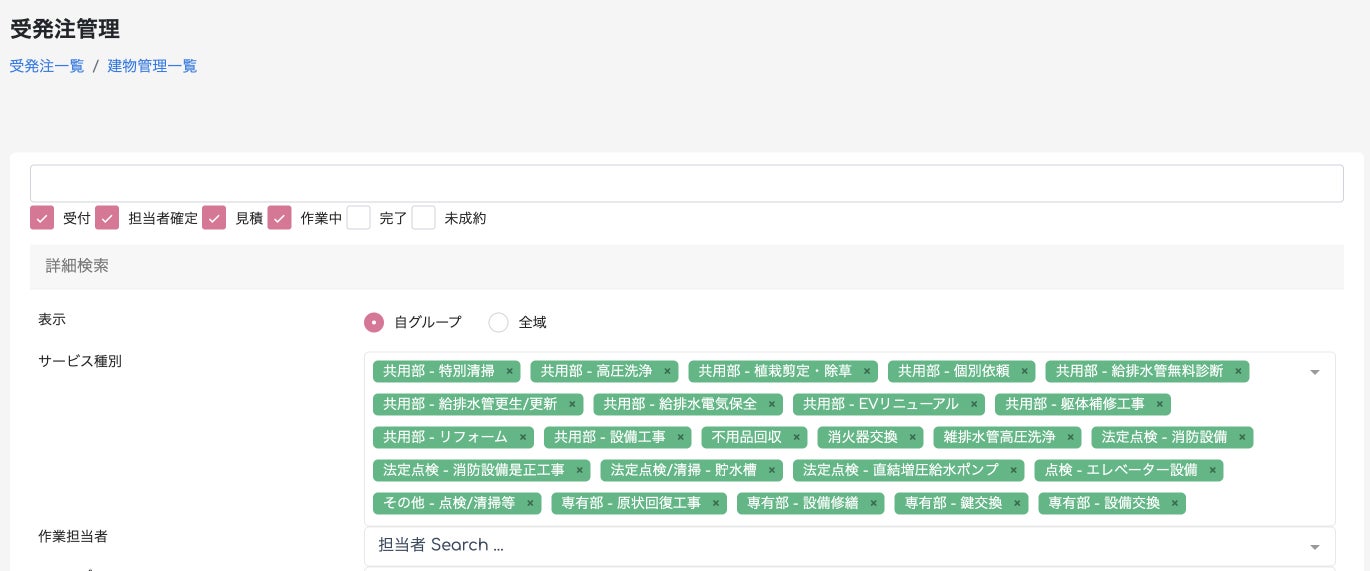Check the 未成約 checkbox
The height and width of the screenshot is (571, 1370).
[x=424, y=217]
